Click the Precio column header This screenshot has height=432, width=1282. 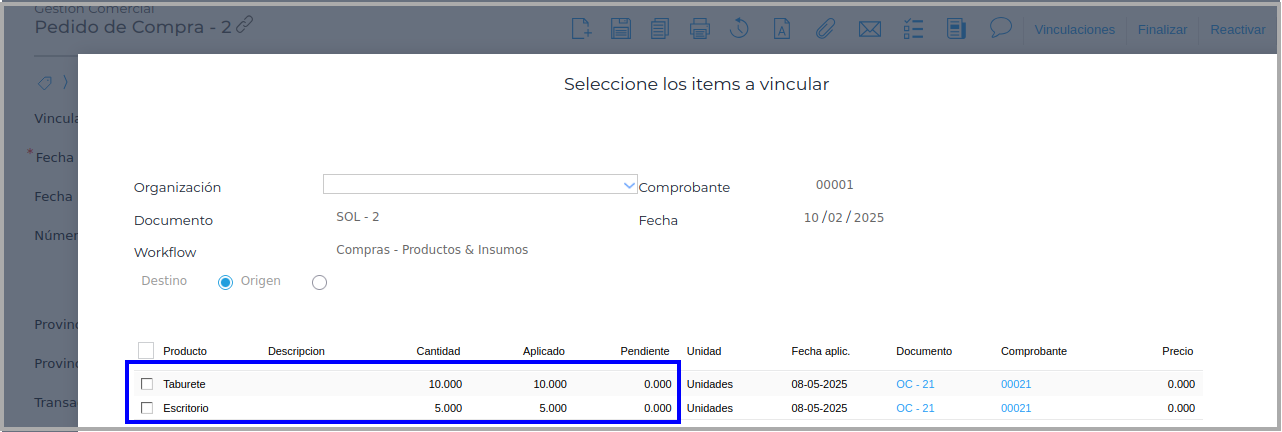1177,351
